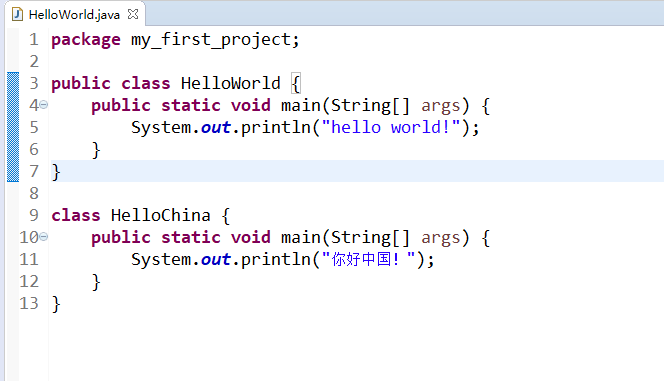Click the "class" keyword on line 9
Image resolution: width=664 pixels, height=381 pixels.
click(76, 215)
